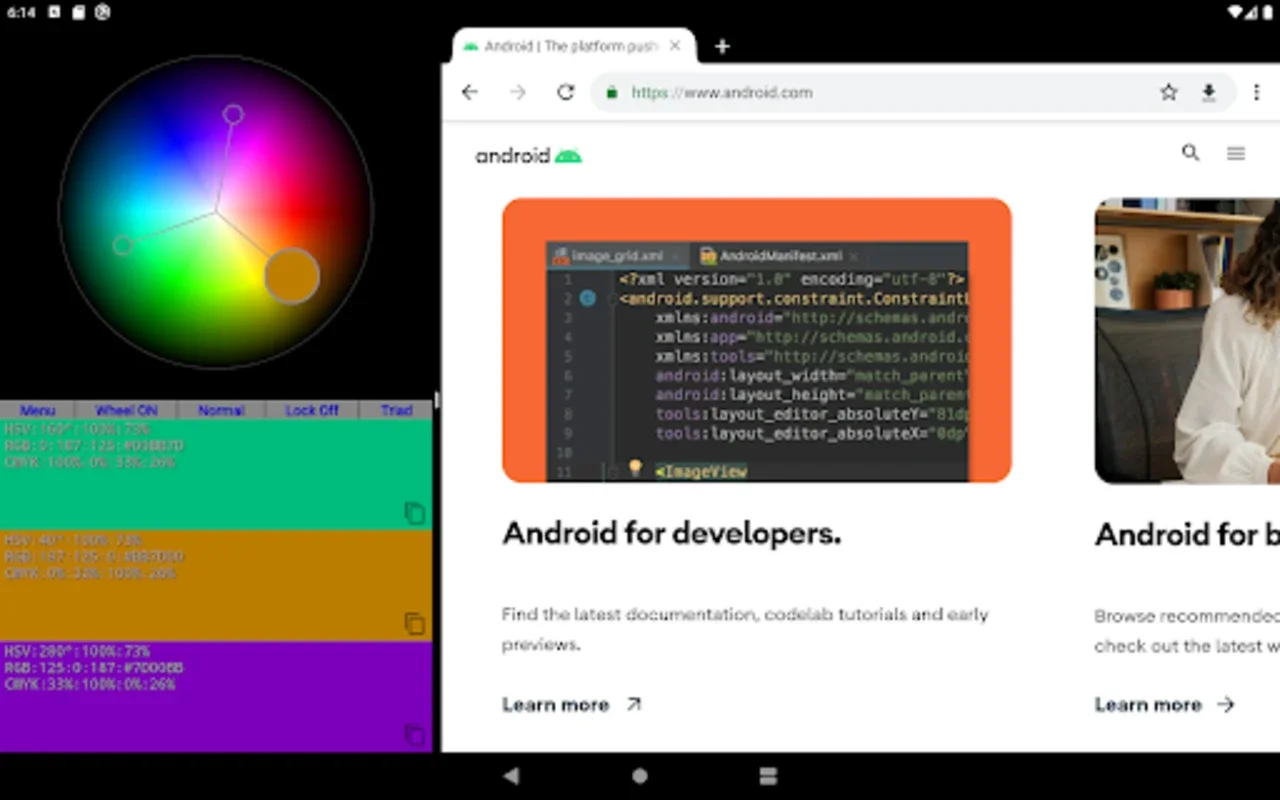Tap the wifi status icon
This screenshot has width=1280, height=800.
click(1236, 12)
